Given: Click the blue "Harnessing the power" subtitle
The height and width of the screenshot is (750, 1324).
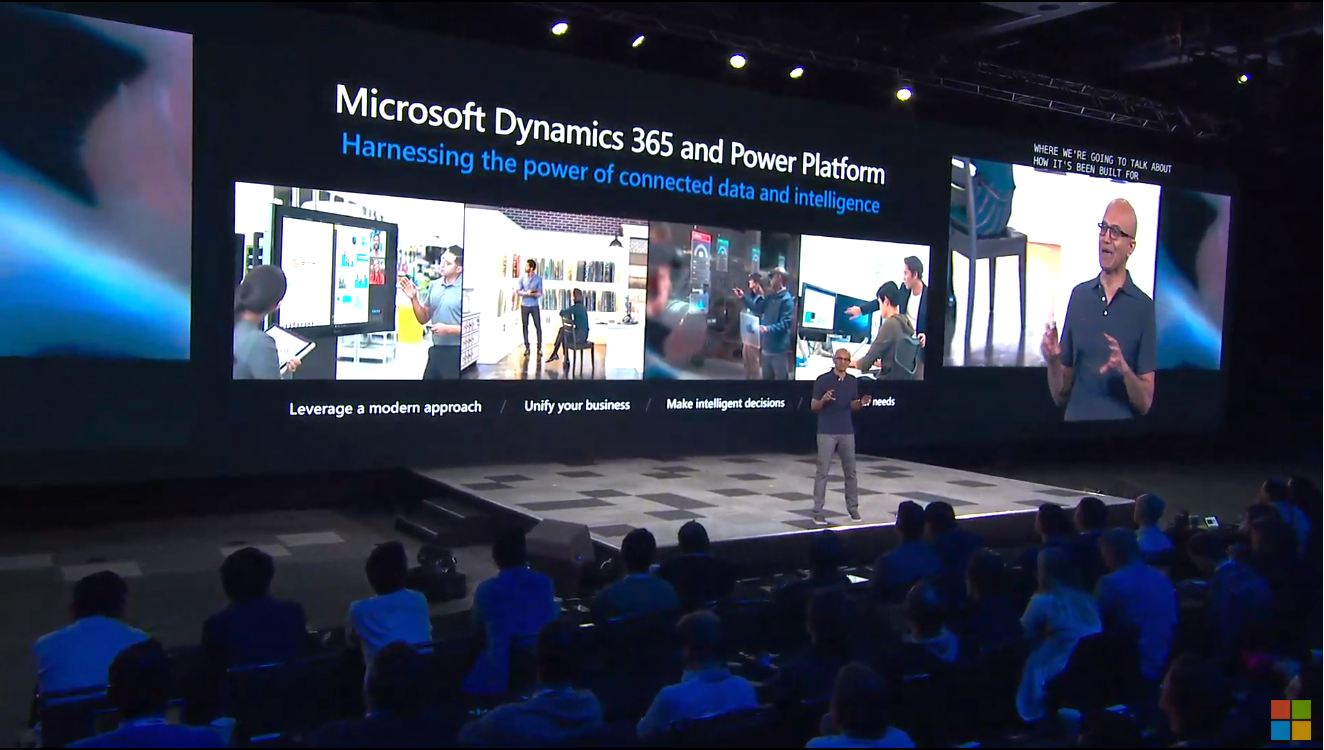Looking at the screenshot, I should (x=610, y=174).
